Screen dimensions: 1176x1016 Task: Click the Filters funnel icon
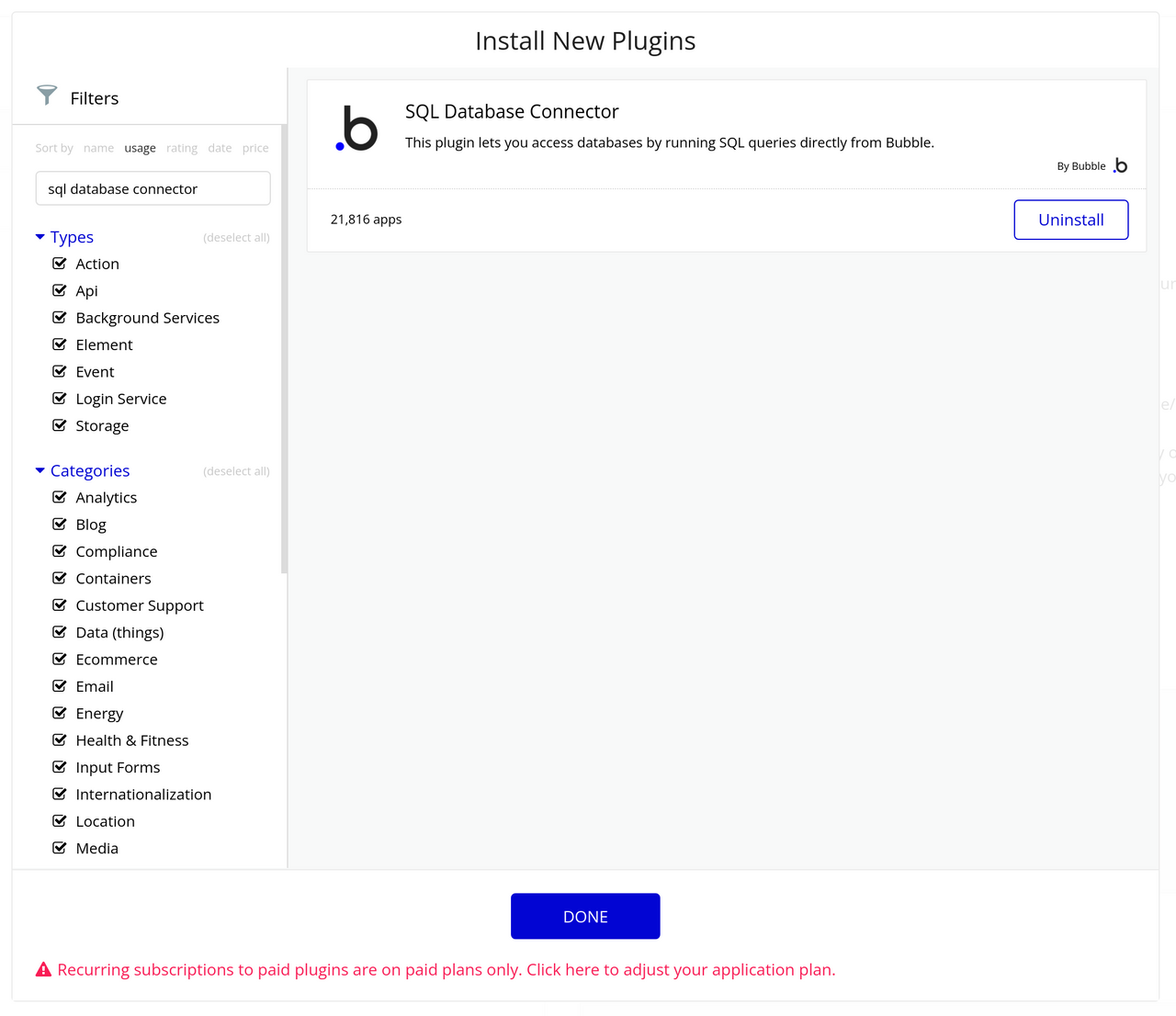point(47,95)
